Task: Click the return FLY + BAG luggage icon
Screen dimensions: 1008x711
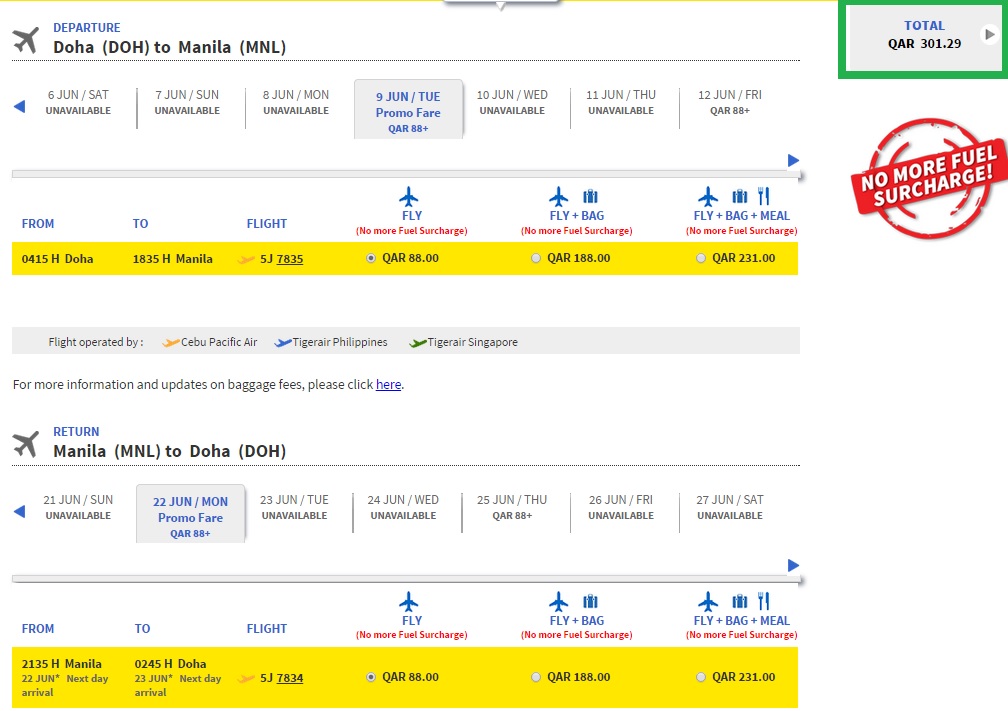Action: click(590, 601)
